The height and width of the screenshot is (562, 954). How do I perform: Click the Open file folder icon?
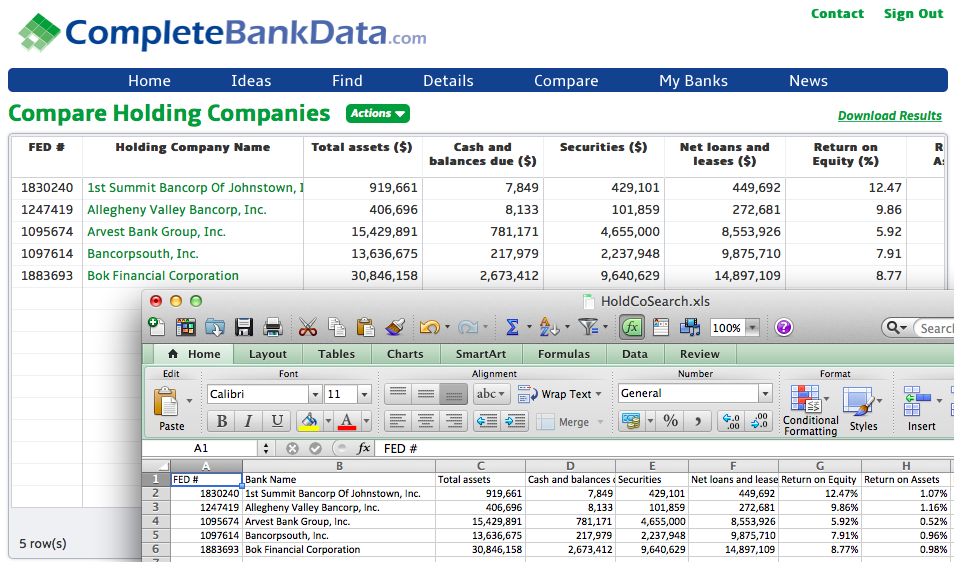pyautogui.click(x=215, y=327)
